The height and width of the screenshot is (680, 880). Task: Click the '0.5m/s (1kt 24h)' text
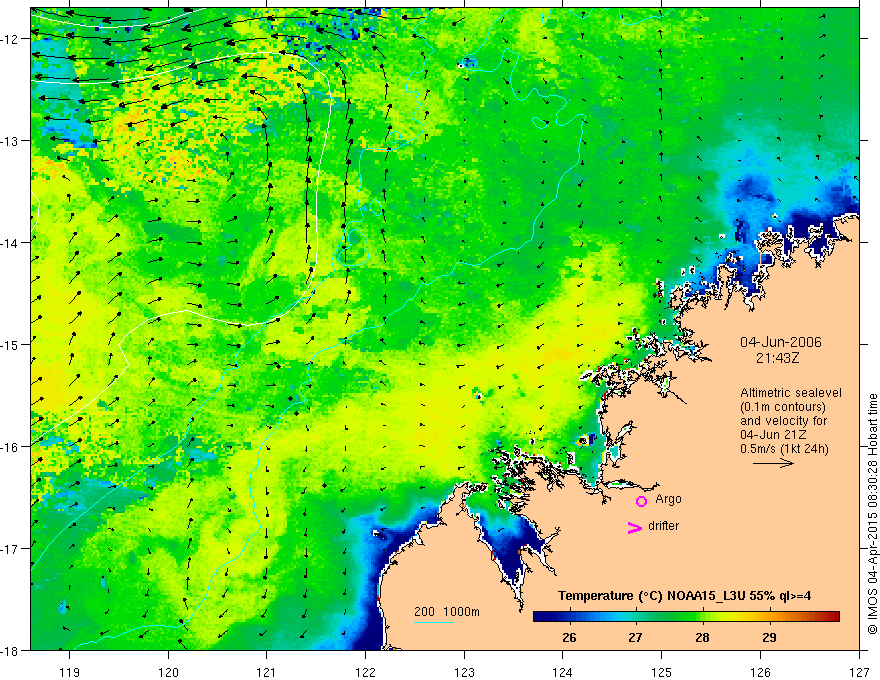[784, 449]
